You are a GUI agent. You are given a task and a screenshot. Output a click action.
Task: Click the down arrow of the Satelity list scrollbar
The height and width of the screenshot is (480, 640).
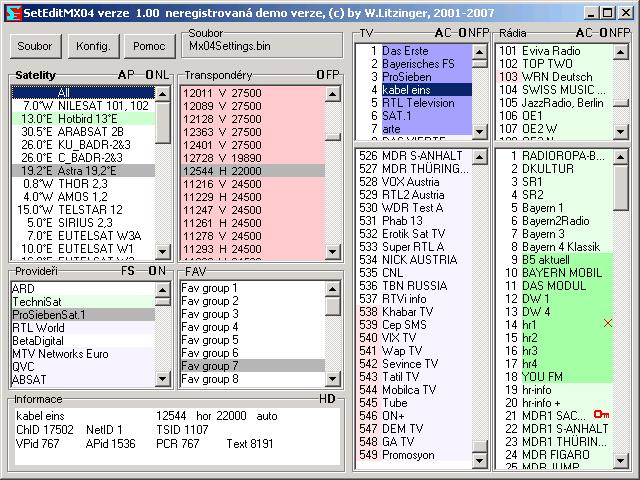[162, 251]
